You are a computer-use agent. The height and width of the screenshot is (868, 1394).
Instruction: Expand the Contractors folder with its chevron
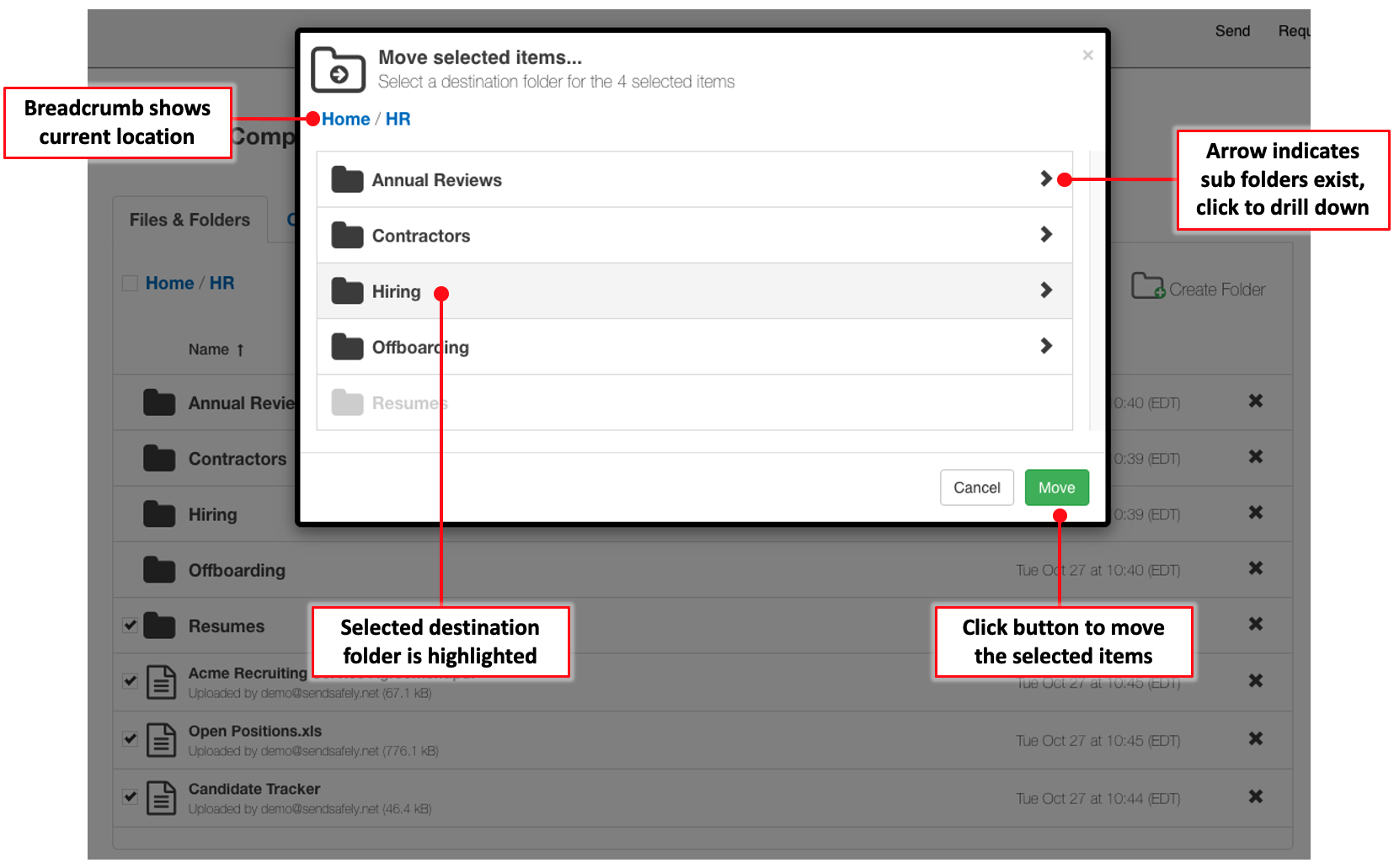pyautogui.click(x=1046, y=235)
